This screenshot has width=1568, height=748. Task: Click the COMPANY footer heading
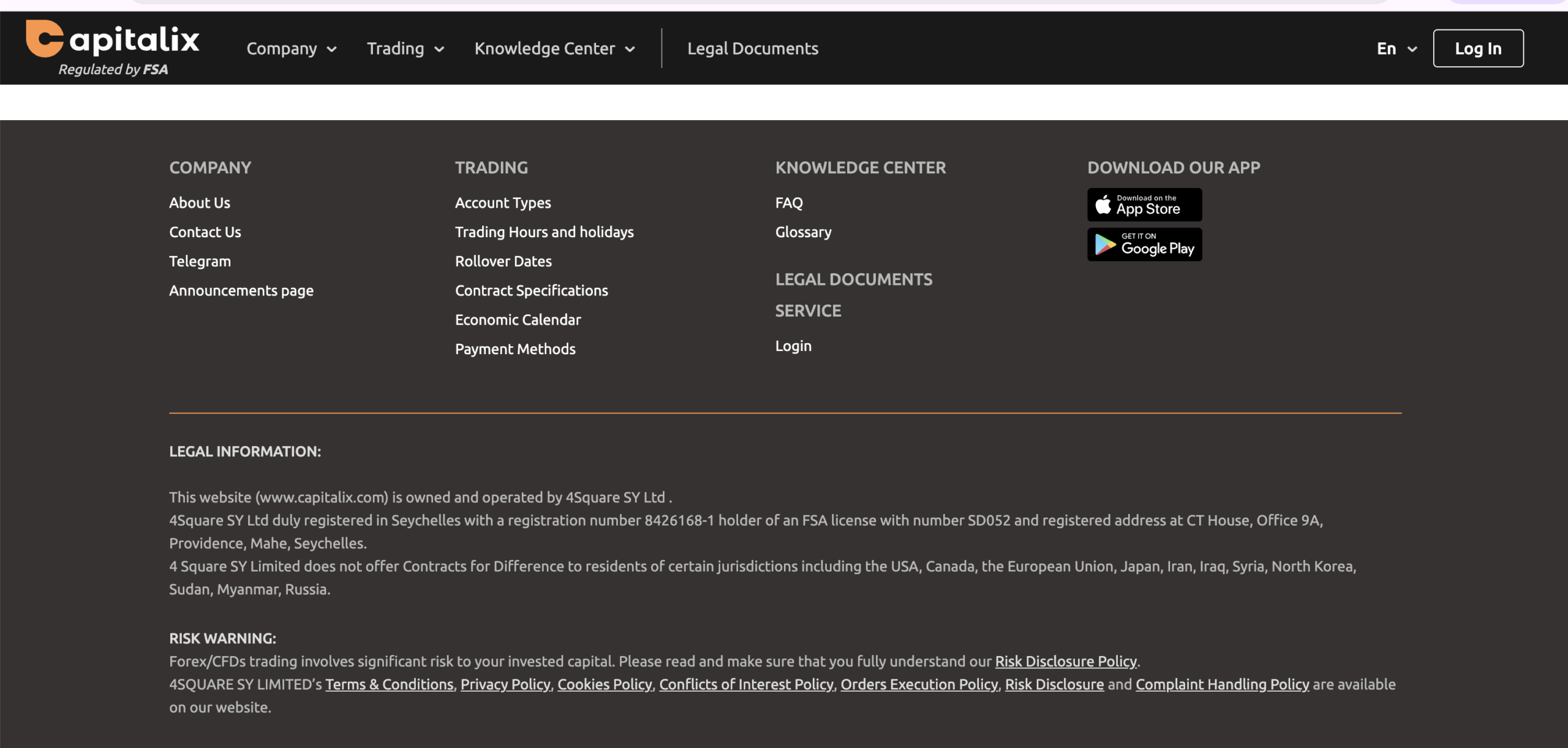pos(210,168)
